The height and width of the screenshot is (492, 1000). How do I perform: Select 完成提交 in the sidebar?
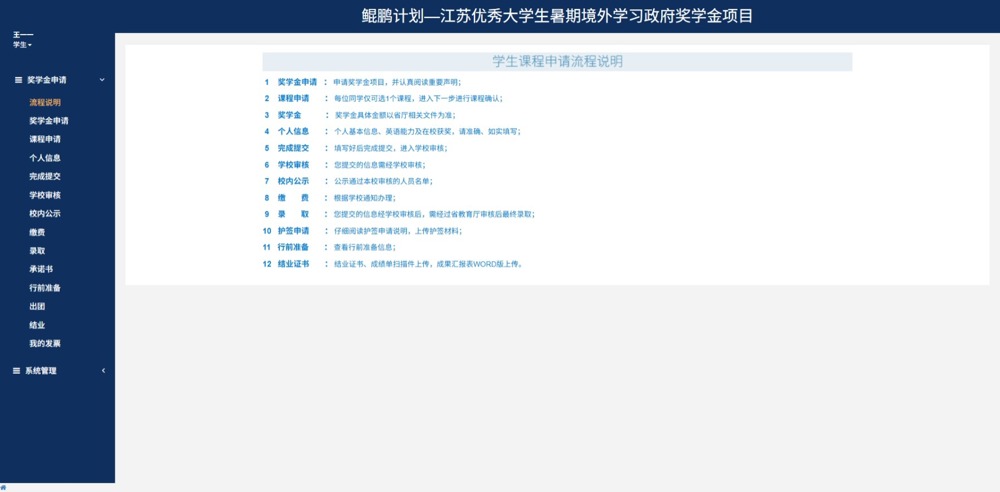[x=45, y=176]
